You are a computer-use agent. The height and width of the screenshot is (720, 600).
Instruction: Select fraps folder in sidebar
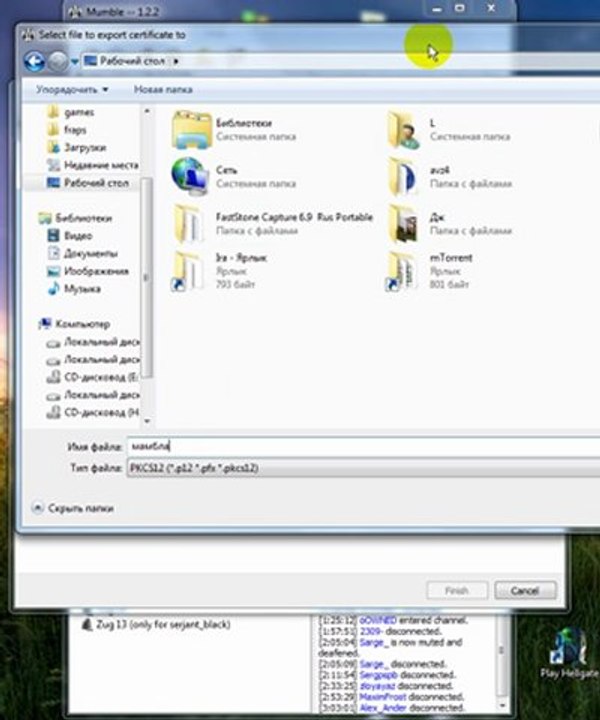tap(67, 130)
